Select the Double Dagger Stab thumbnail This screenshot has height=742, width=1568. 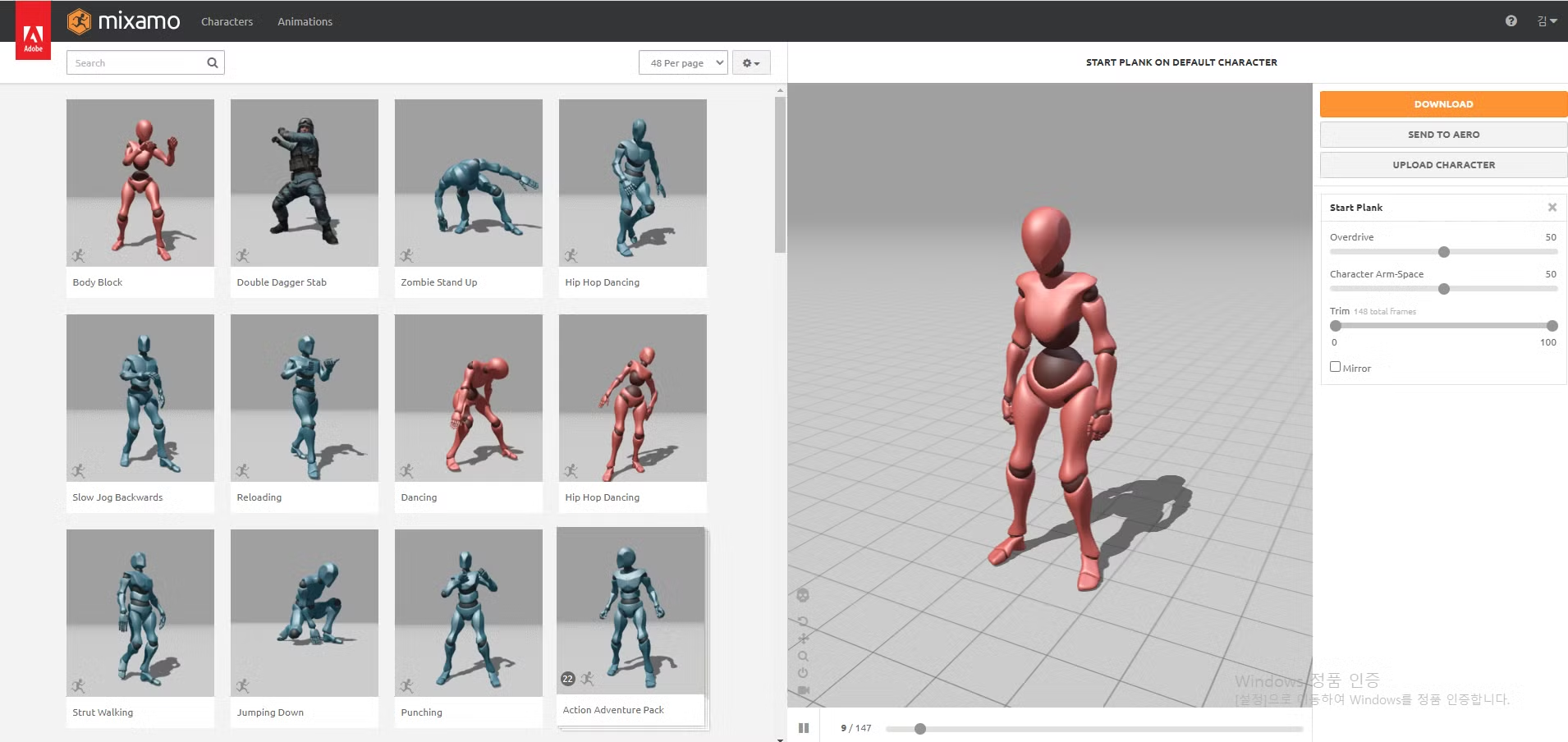coord(305,183)
